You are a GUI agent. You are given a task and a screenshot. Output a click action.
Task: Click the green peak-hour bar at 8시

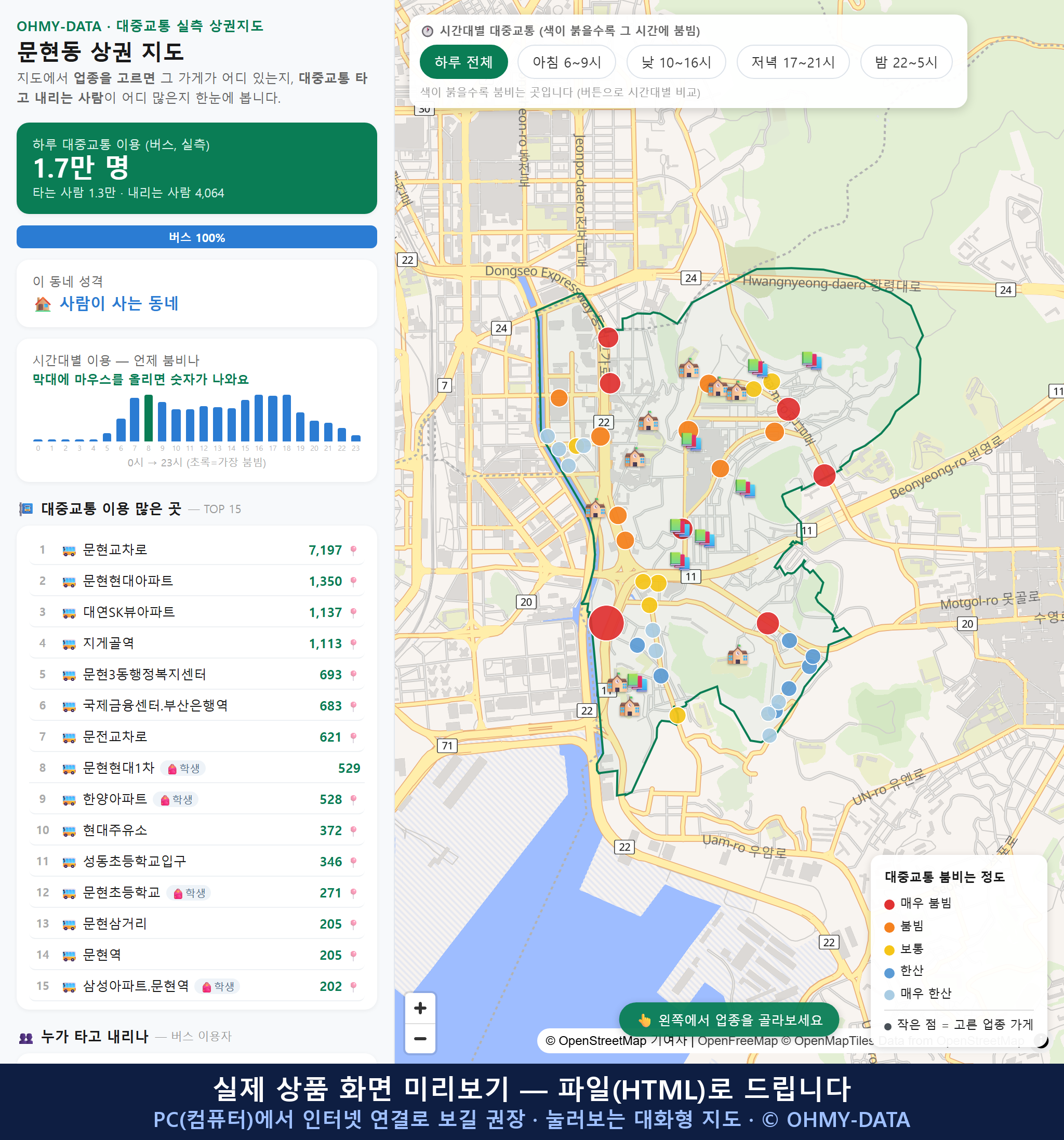pyautogui.click(x=149, y=418)
